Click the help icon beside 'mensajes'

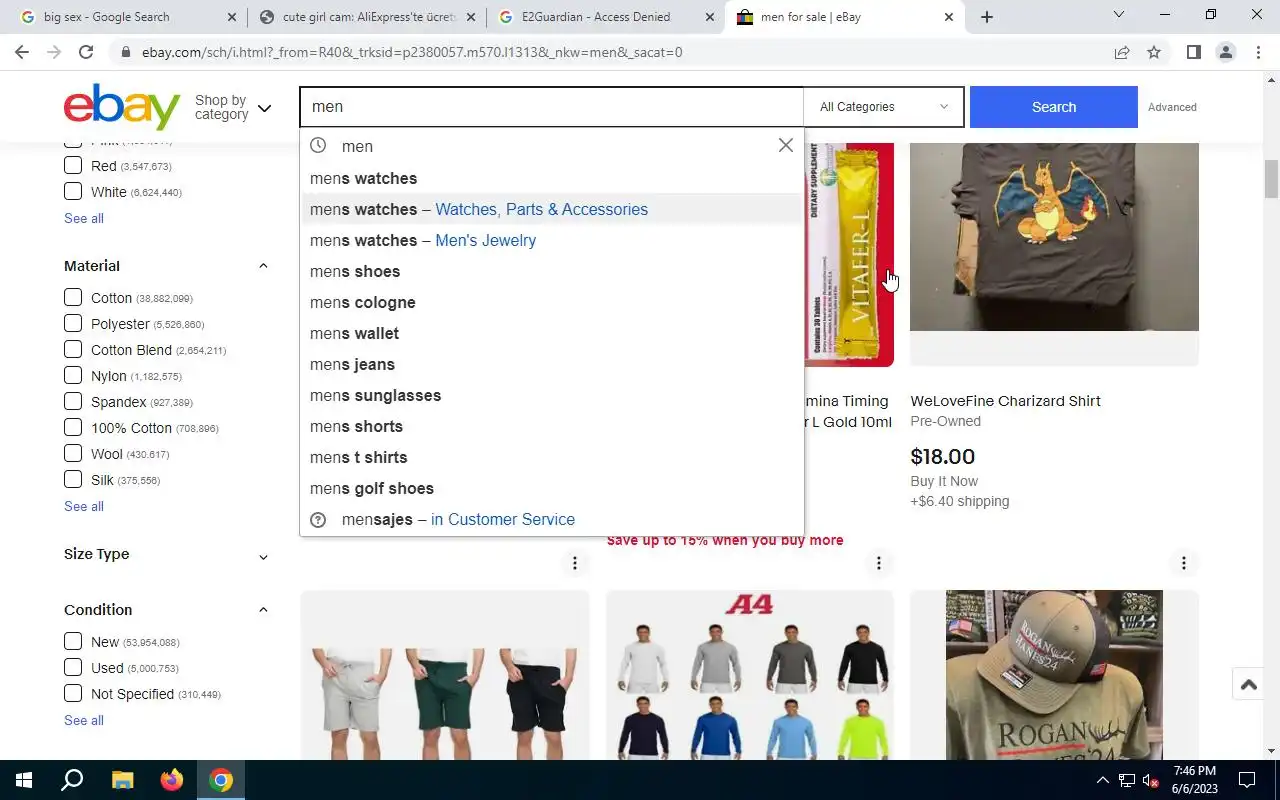pyautogui.click(x=318, y=520)
